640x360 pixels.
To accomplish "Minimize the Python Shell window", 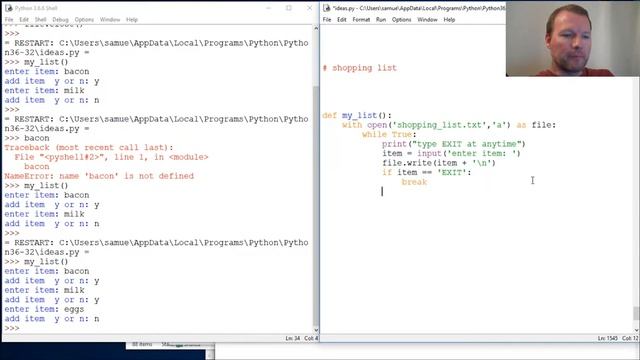I will 269,8.
